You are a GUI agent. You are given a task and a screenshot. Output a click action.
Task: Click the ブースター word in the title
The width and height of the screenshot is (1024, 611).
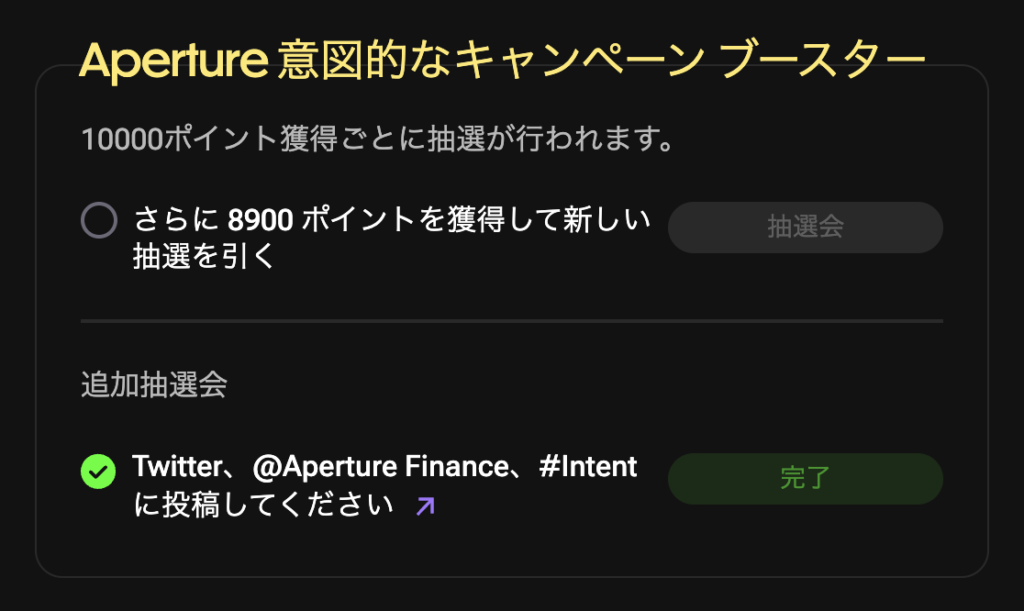(822, 59)
